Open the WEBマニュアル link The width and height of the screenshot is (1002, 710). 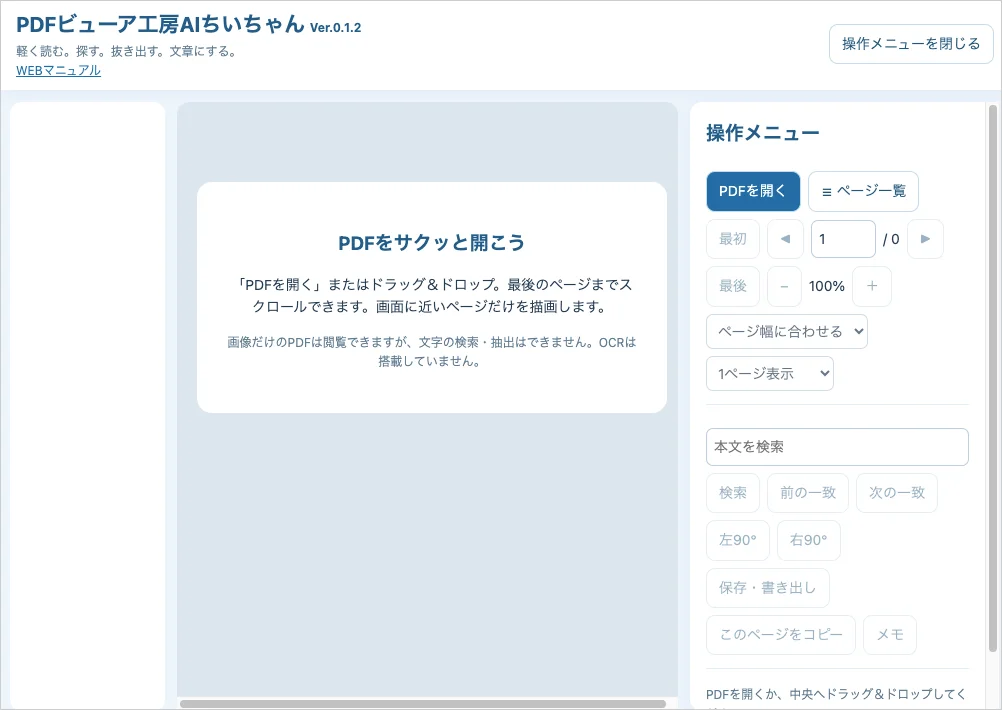[58, 70]
